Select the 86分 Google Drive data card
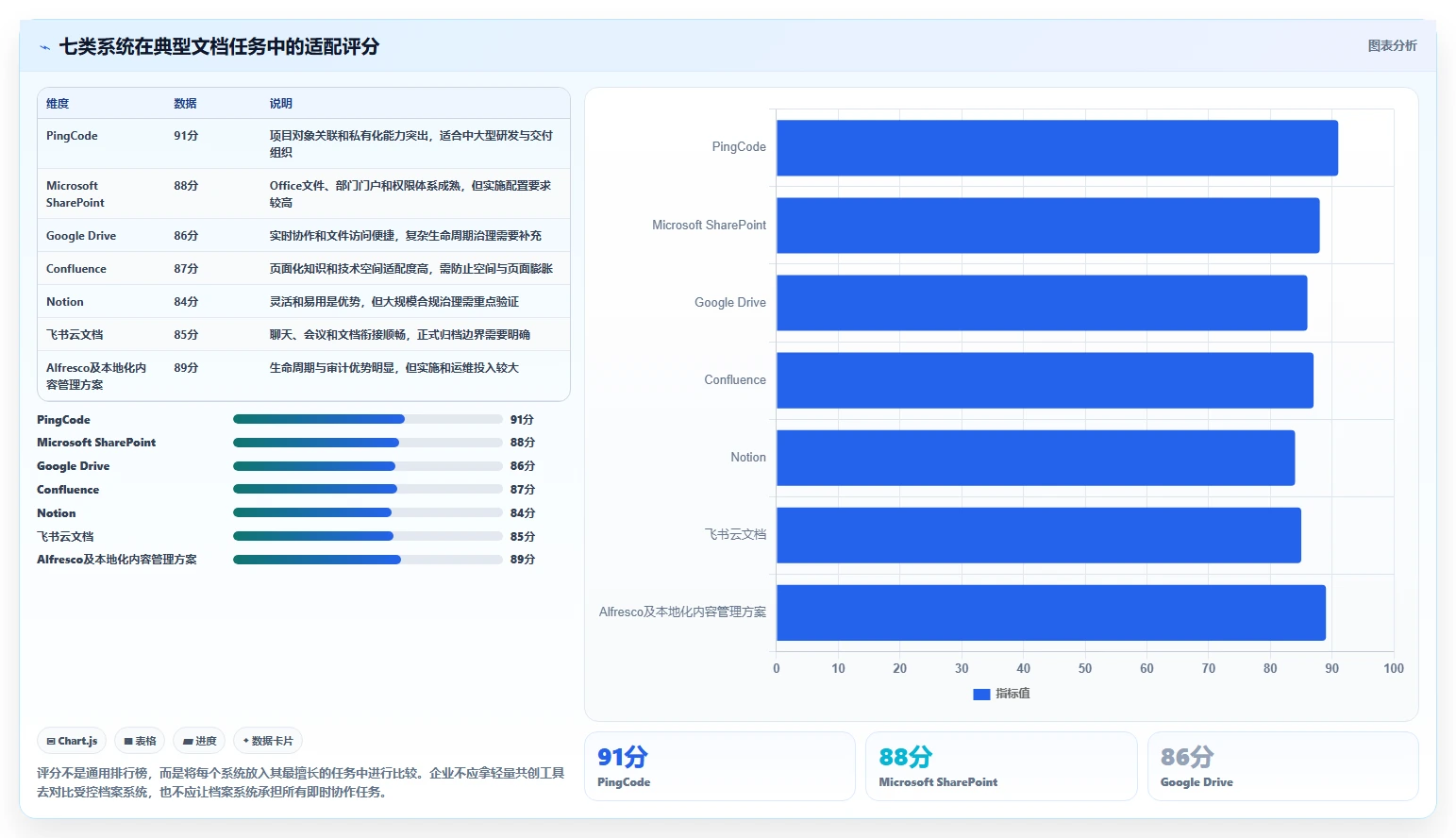 click(1282, 766)
